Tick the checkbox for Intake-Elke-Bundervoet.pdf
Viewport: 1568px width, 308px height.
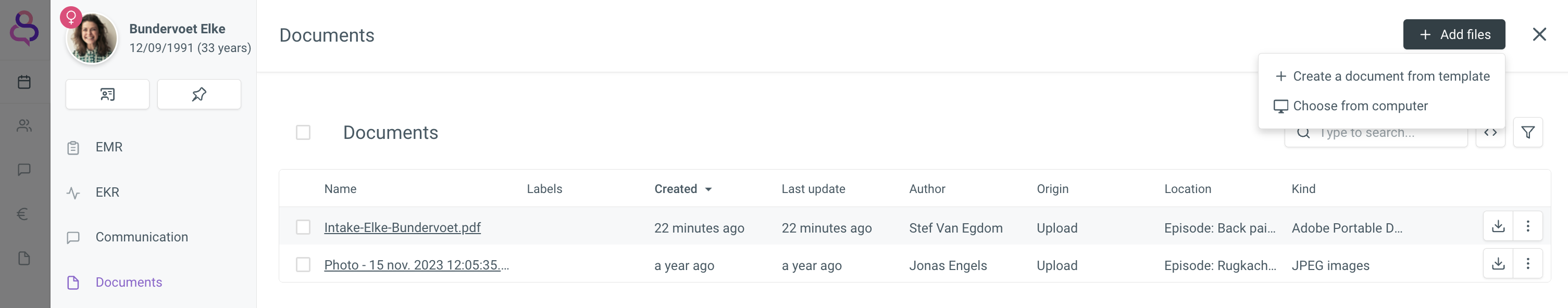pos(303,227)
